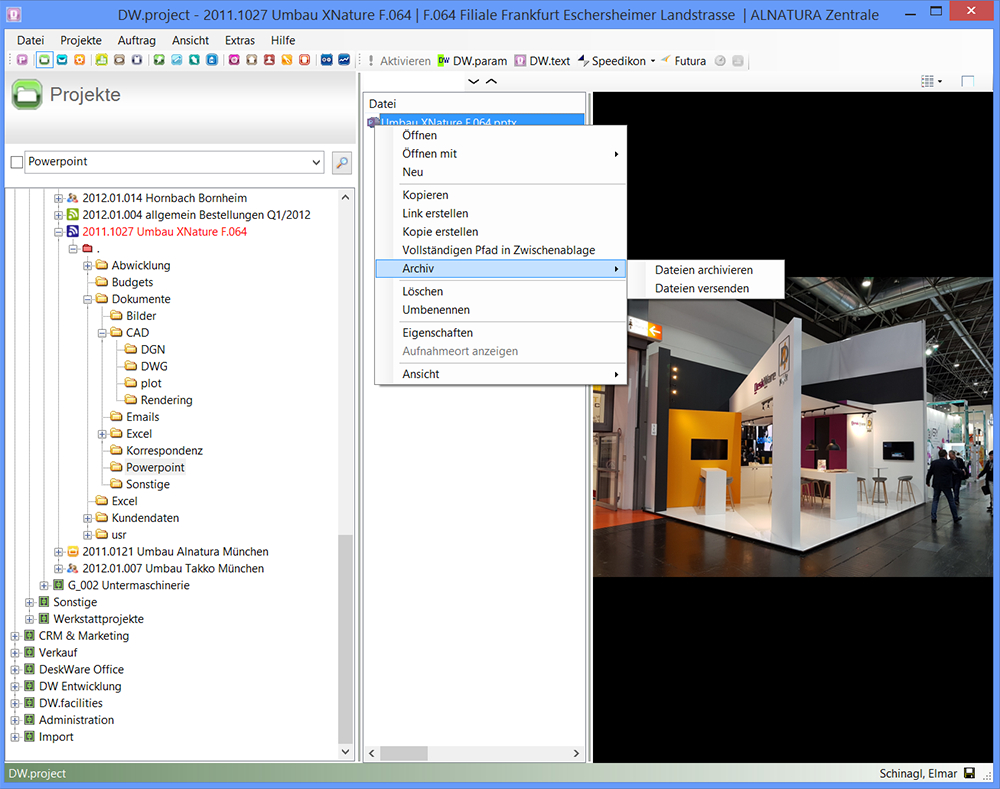The image size is (1000, 789).
Task: Open the Powerpoint search dropdown list
Action: tap(317, 162)
